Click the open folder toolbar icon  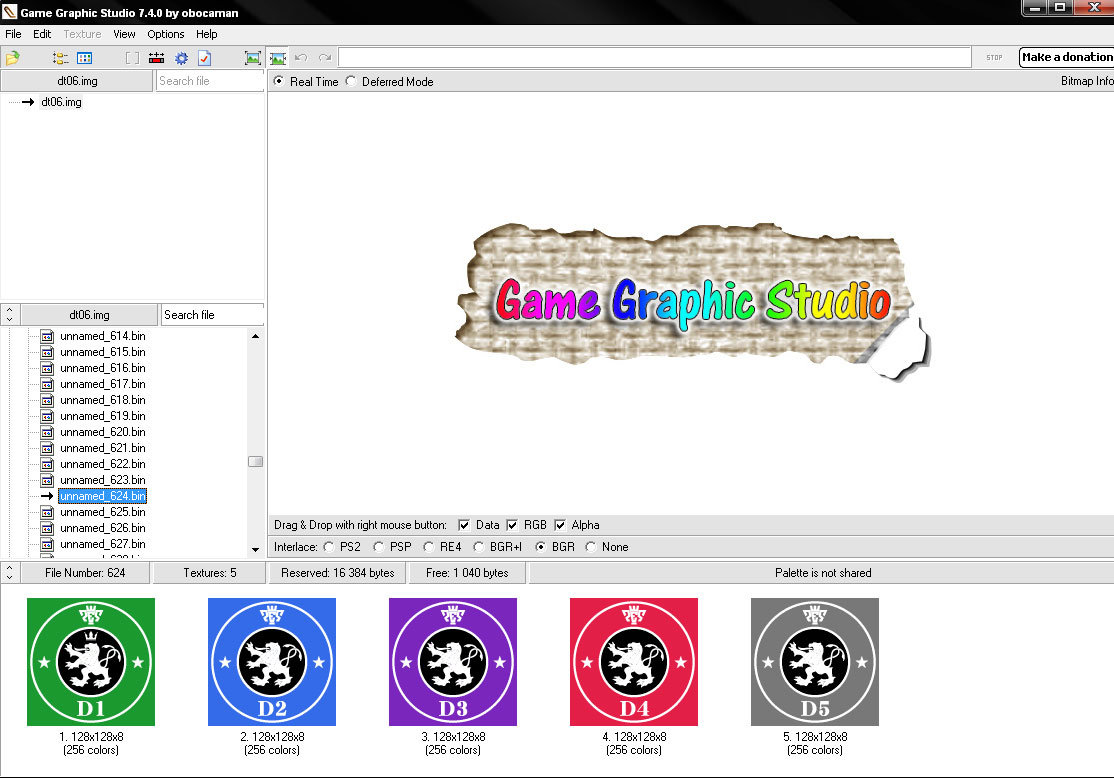12,58
